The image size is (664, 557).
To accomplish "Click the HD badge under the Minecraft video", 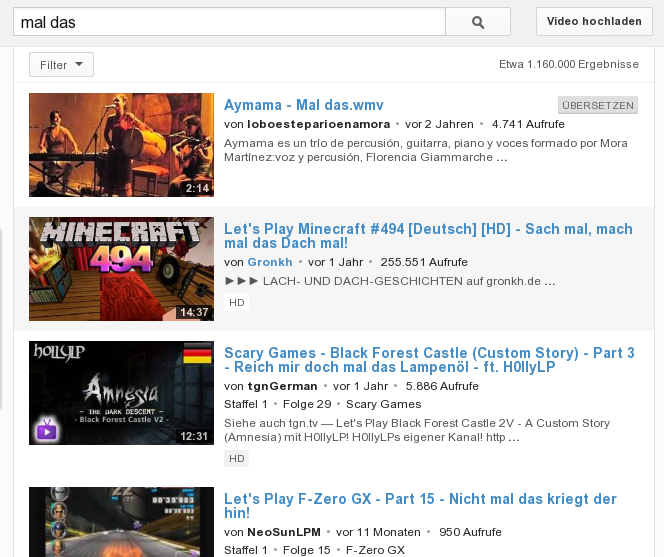I will pyautogui.click(x=237, y=302).
